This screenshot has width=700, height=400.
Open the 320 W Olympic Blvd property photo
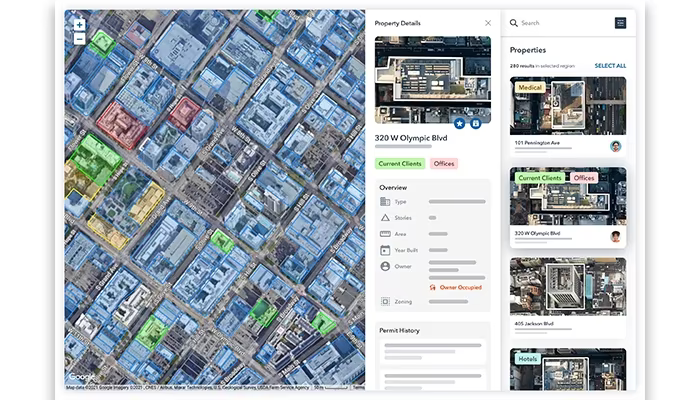(x=433, y=80)
